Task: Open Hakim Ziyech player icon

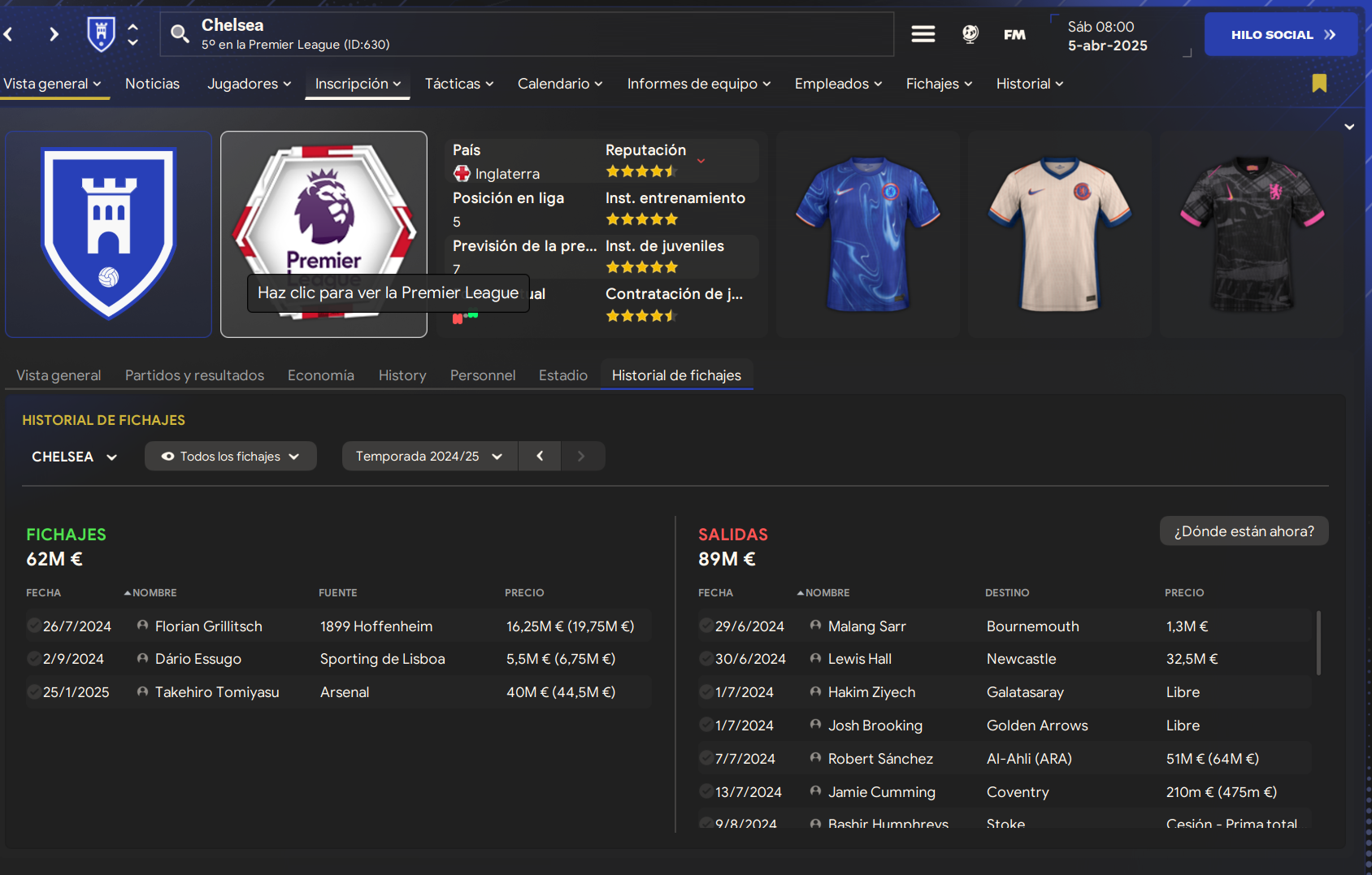Action: (x=815, y=691)
